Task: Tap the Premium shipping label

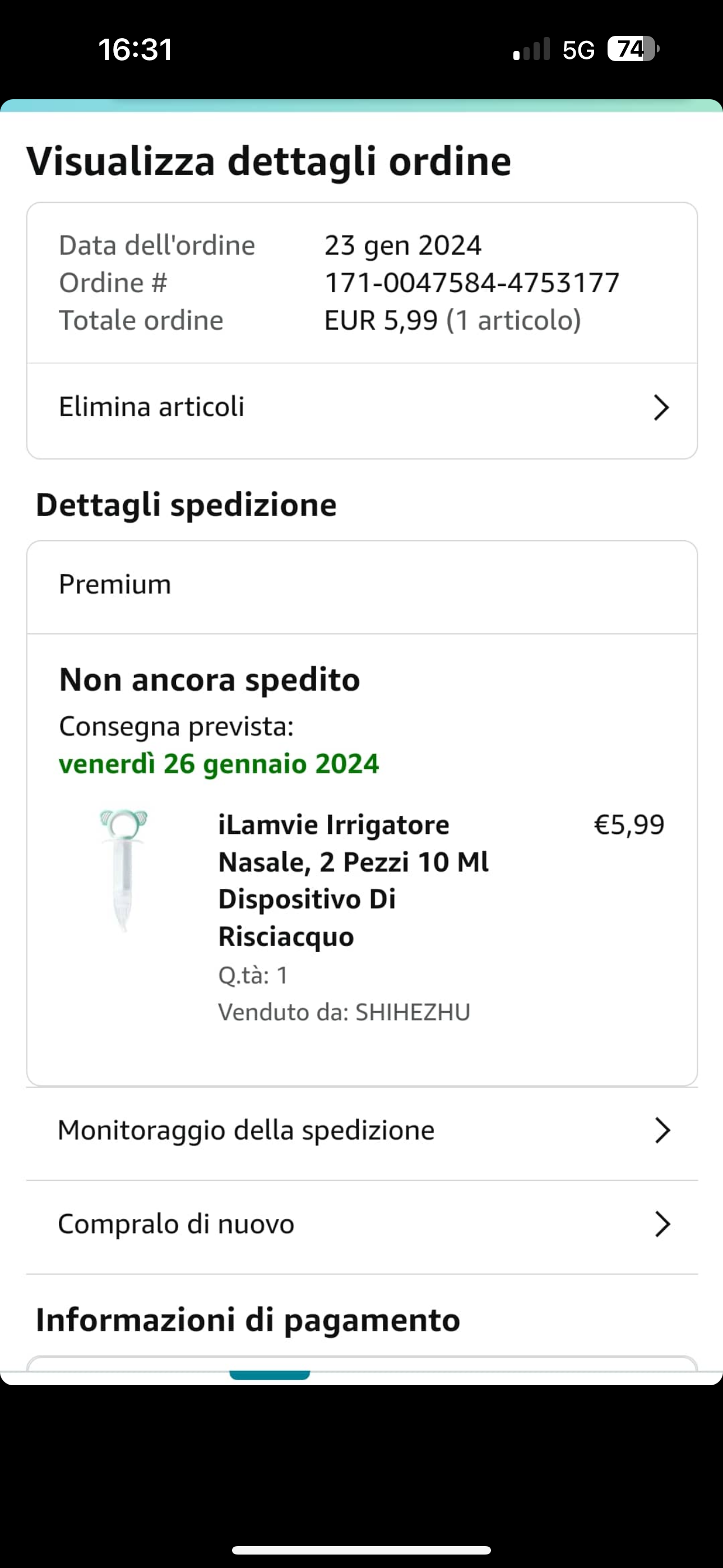Action: click(115, 584)
